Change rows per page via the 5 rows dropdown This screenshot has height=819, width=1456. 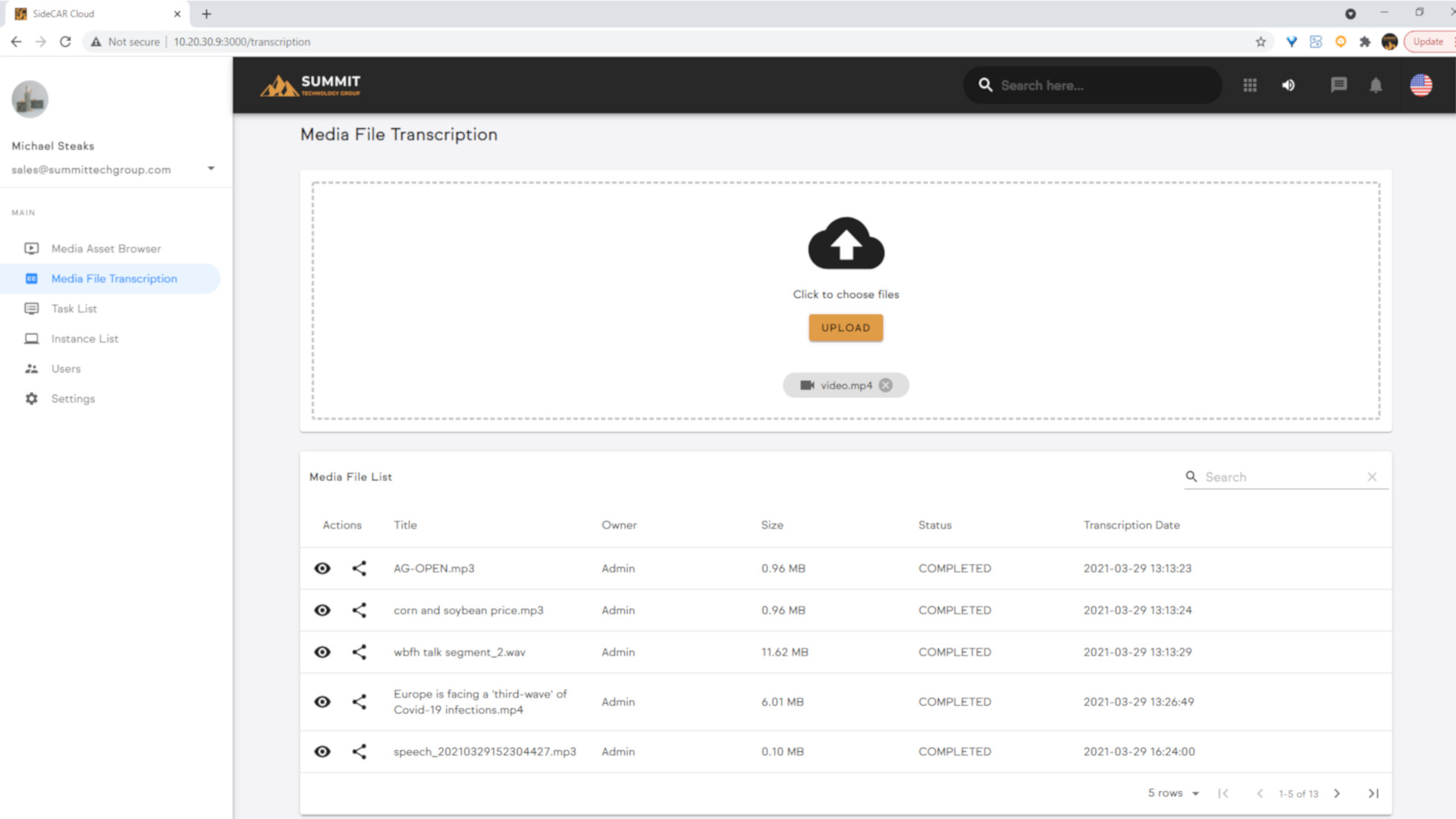point(1172,792)
